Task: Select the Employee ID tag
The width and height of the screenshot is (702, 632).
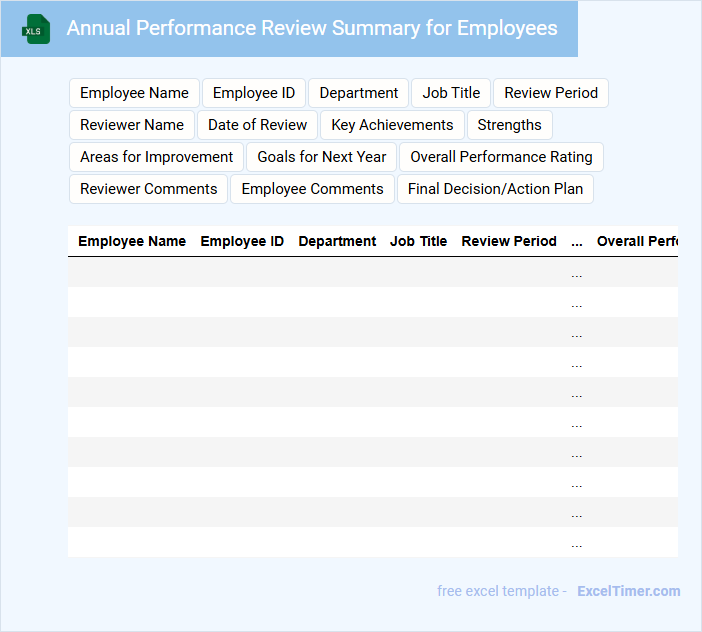Action: [254, 93]
